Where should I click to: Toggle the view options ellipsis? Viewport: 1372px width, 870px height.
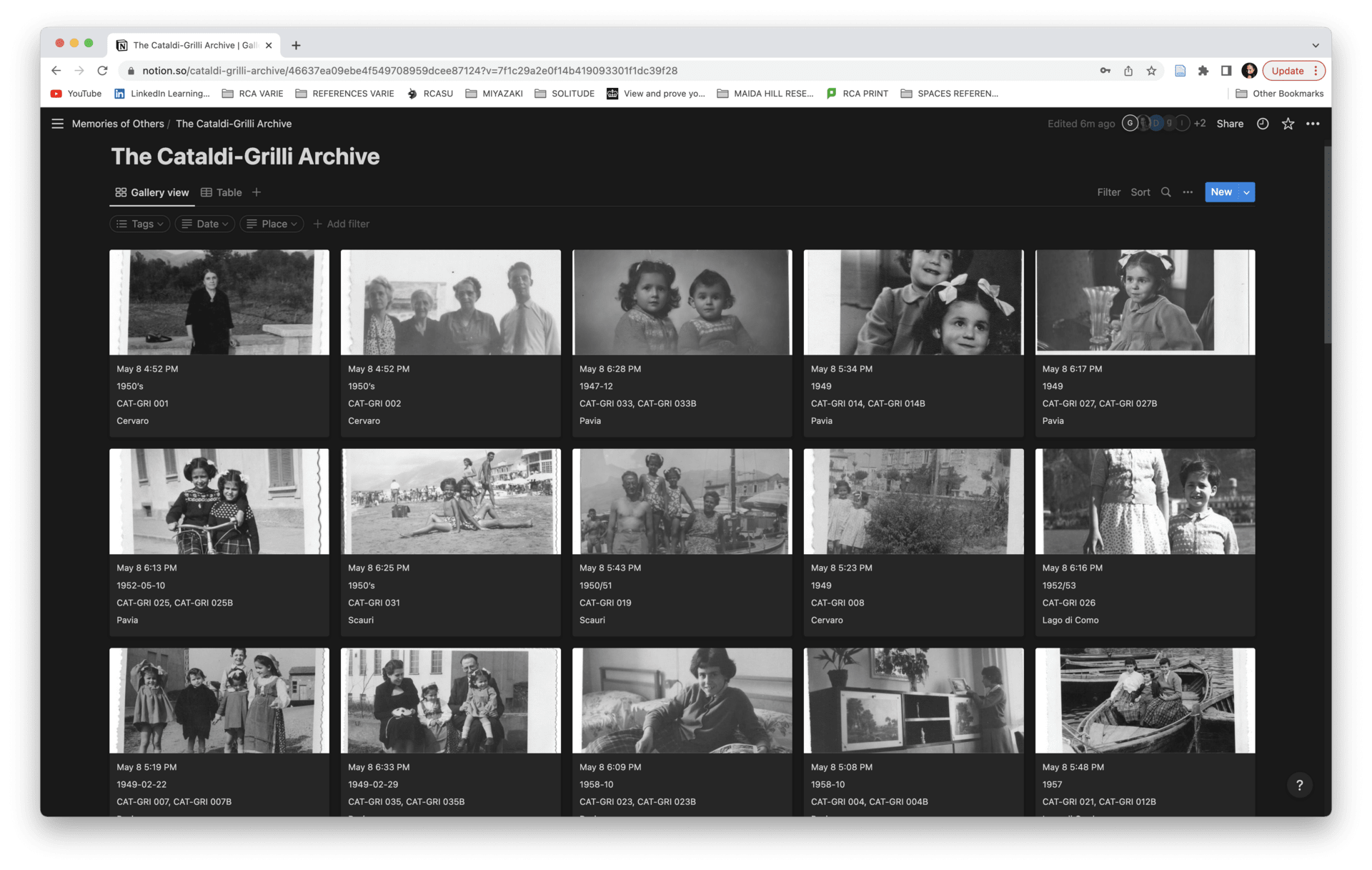coord(1189,192)
